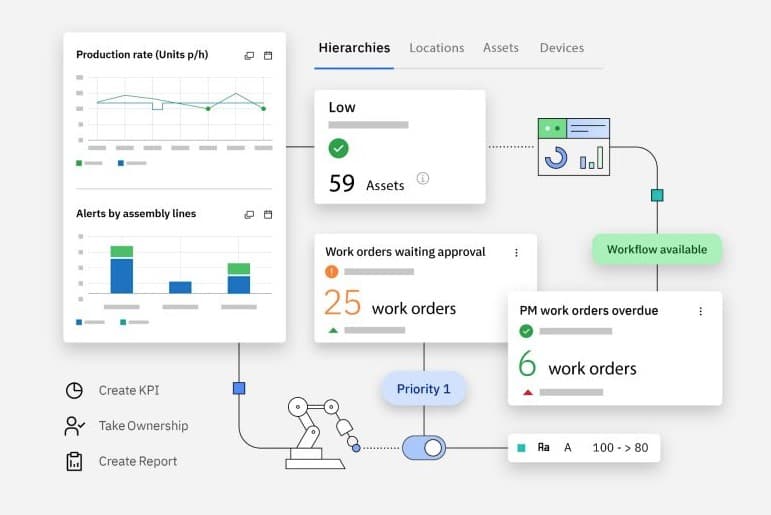
Task: Open calendar icon on Alerts by assembly lines
Action: (268, 214)
